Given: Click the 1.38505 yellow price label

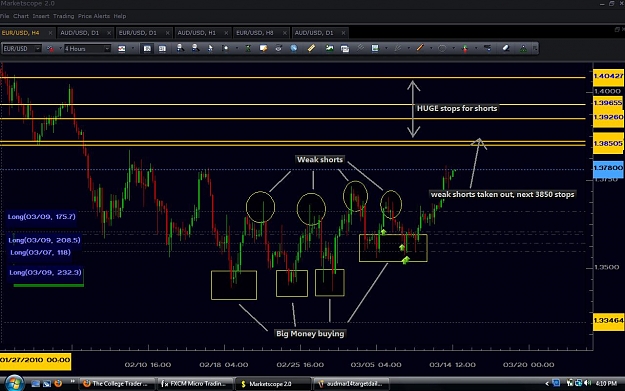Looking at the screenshot, I should (608, 143).
